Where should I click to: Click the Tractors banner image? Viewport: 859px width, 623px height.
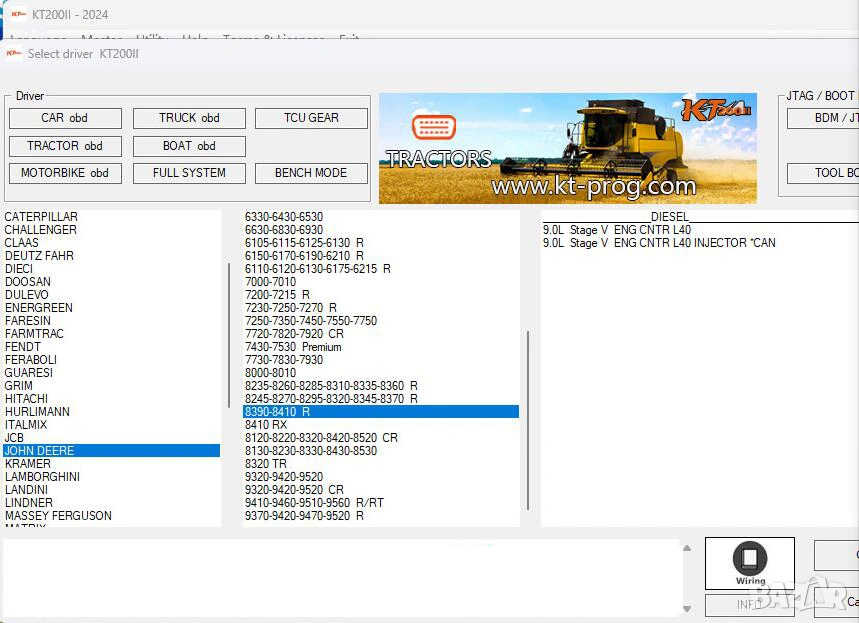567,148
